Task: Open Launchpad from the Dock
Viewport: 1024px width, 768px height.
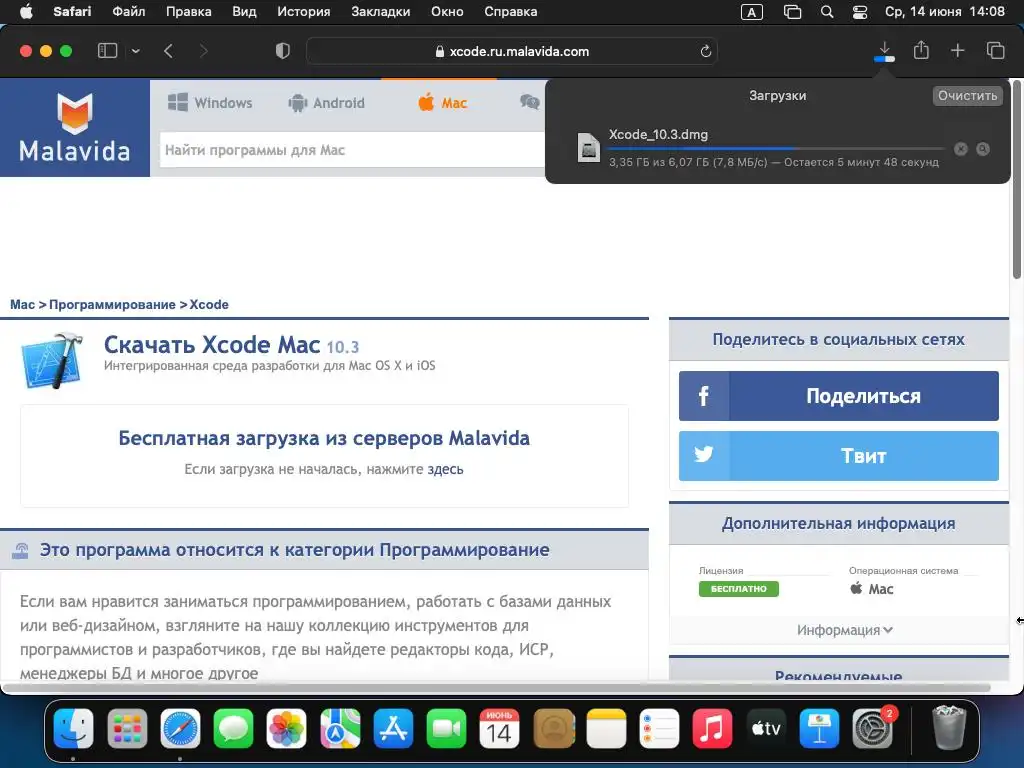Action: [127, 728]
